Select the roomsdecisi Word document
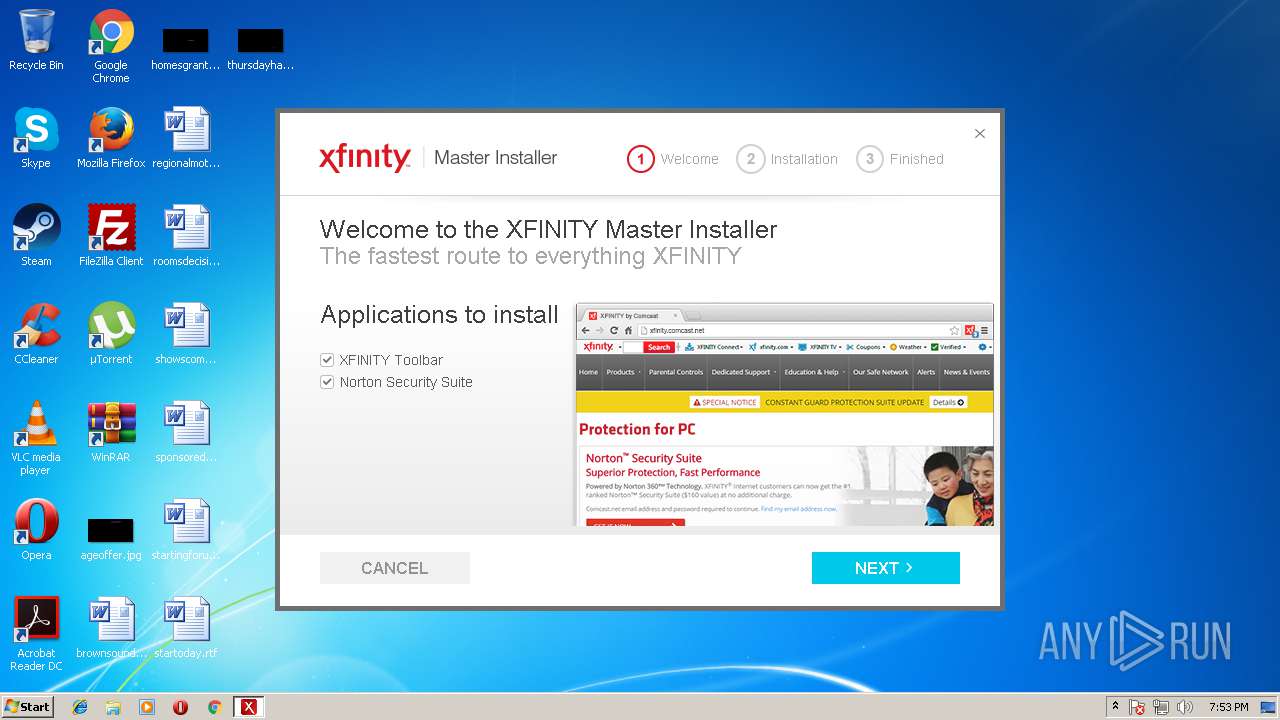 [186, 236]
